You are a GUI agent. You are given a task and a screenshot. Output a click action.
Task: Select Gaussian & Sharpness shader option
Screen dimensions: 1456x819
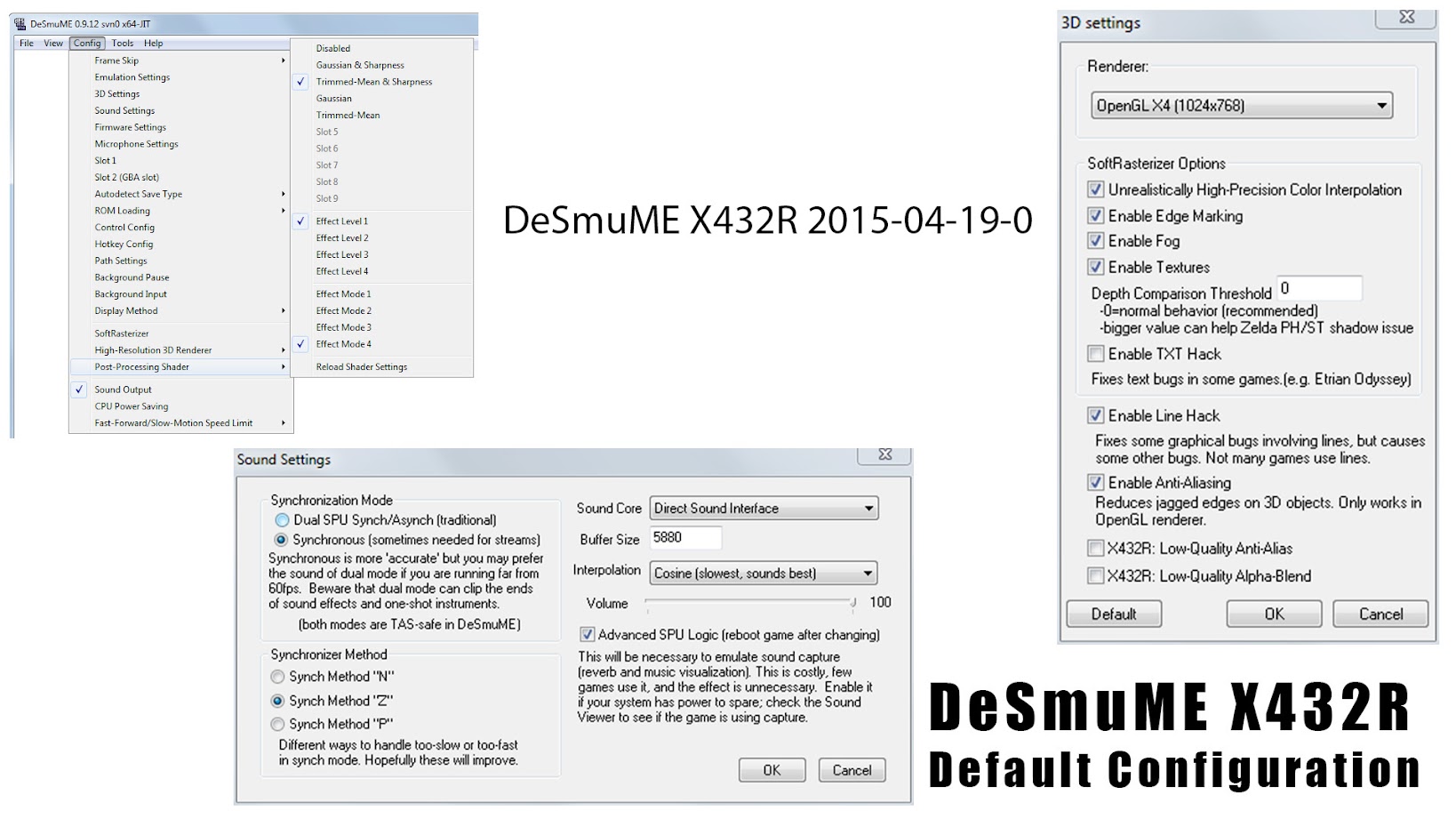[x=360, y=65]
